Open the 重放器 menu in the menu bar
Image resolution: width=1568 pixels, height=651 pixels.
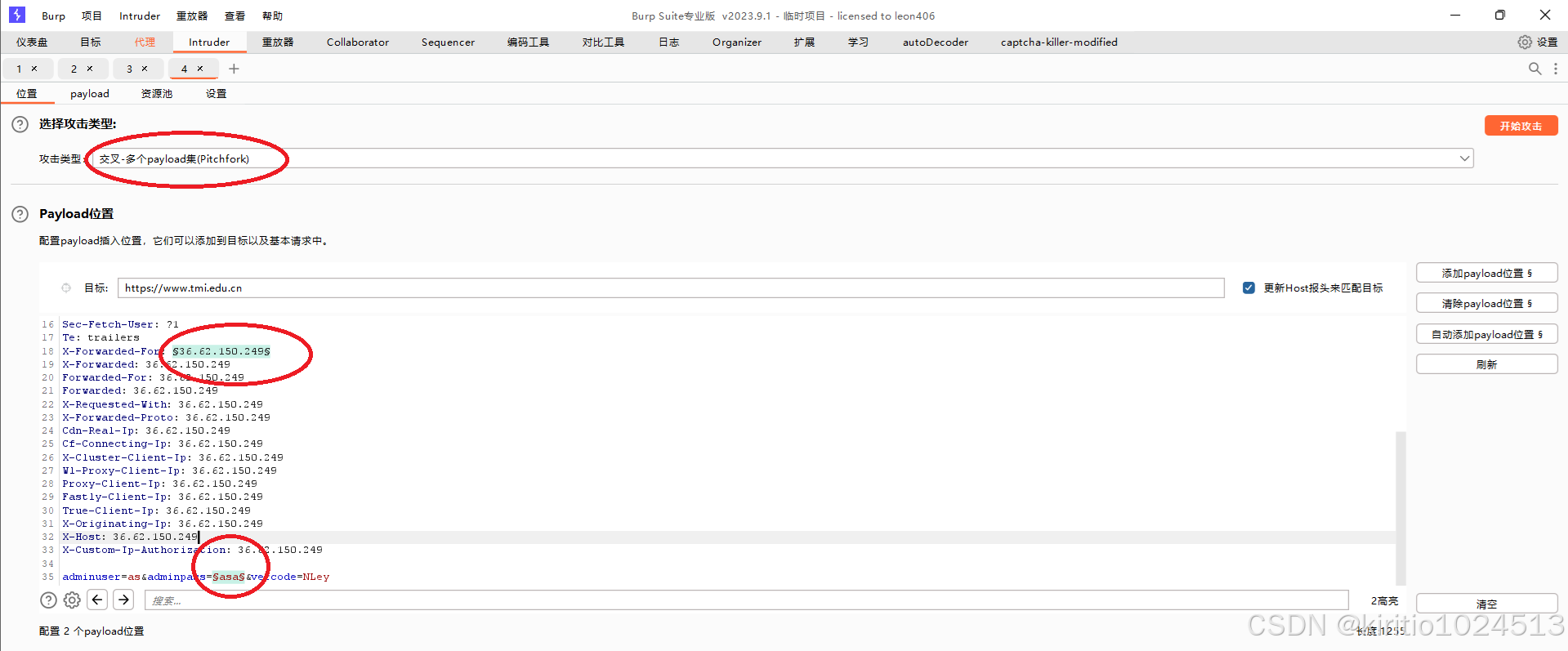click(x=192, y=16)
